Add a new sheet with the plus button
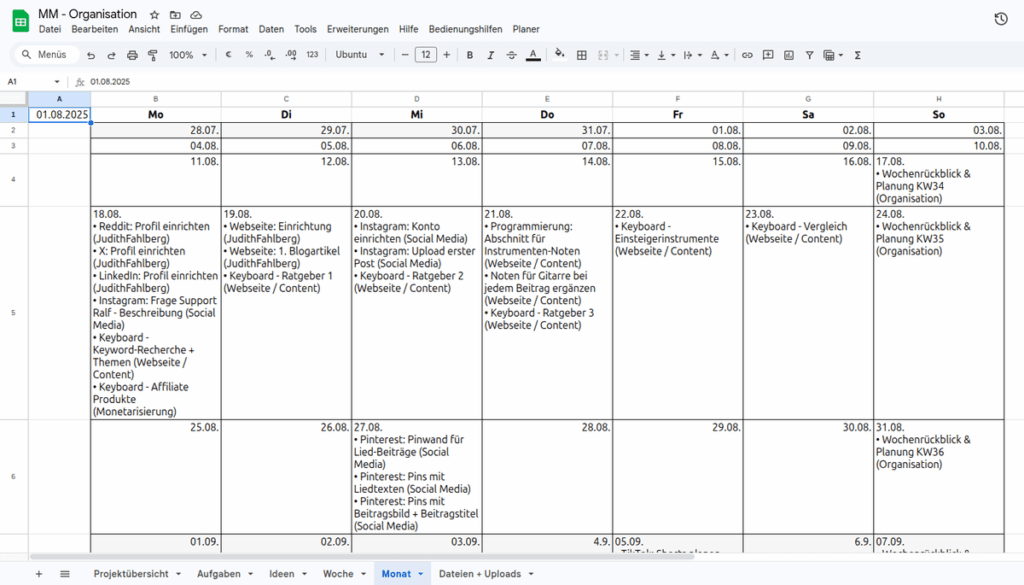 coord(38,573)
